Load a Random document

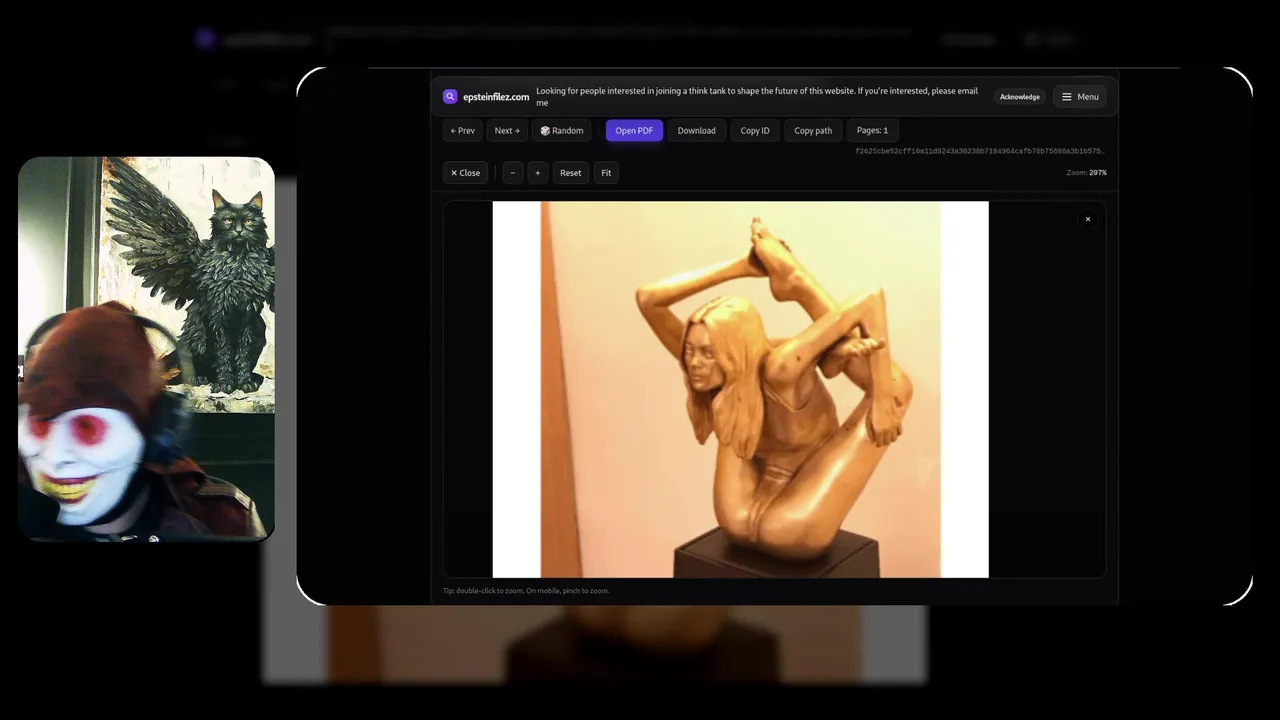click(x=562, y=131)
